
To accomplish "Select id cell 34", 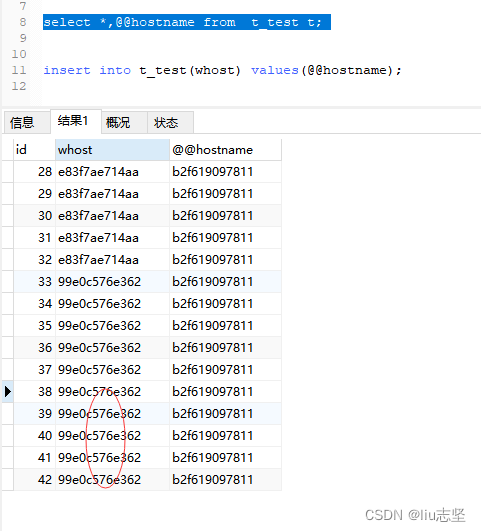I will coord(34,304).
